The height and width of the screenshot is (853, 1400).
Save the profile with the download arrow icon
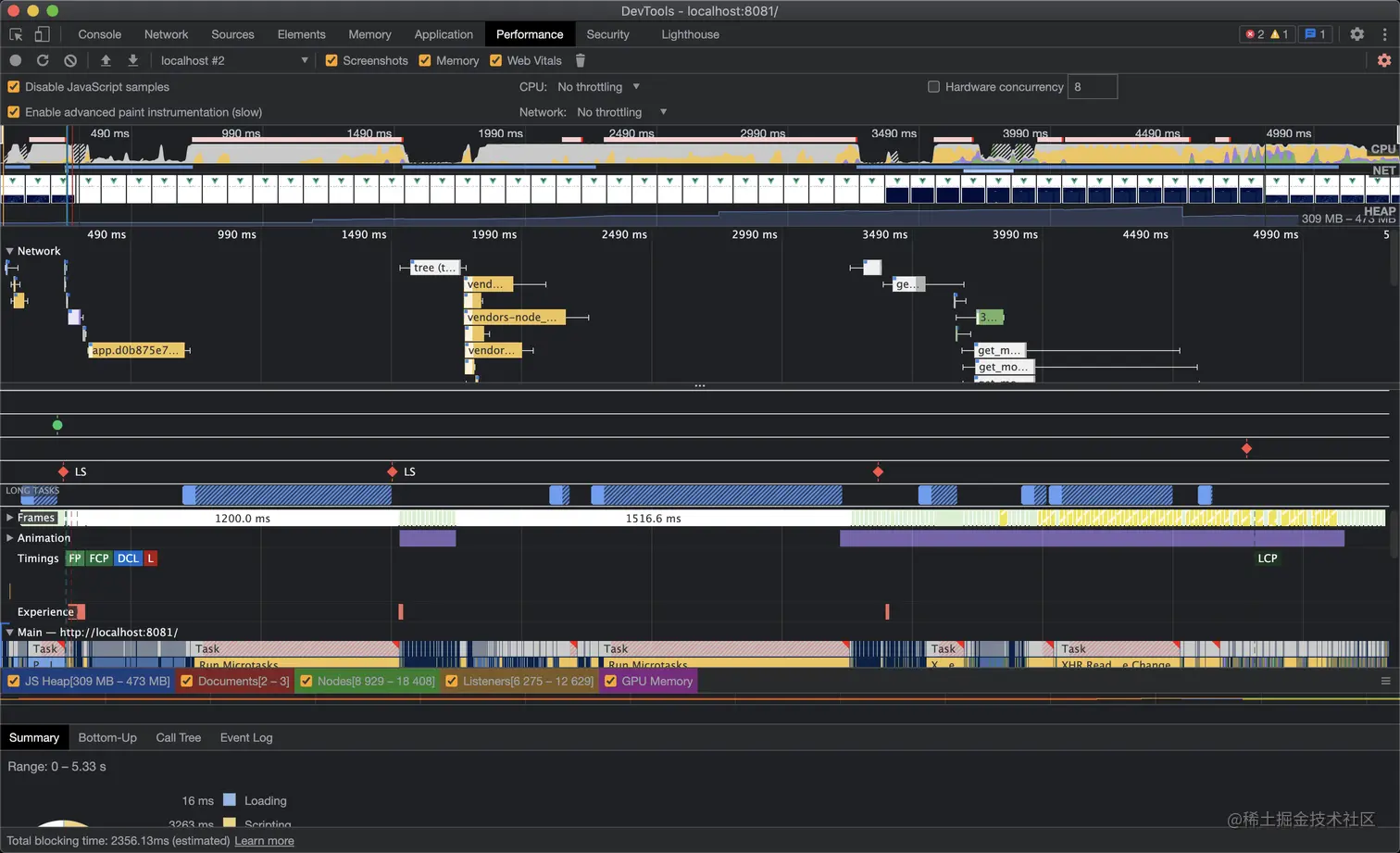pyautogui.click(x=133, y=60)
